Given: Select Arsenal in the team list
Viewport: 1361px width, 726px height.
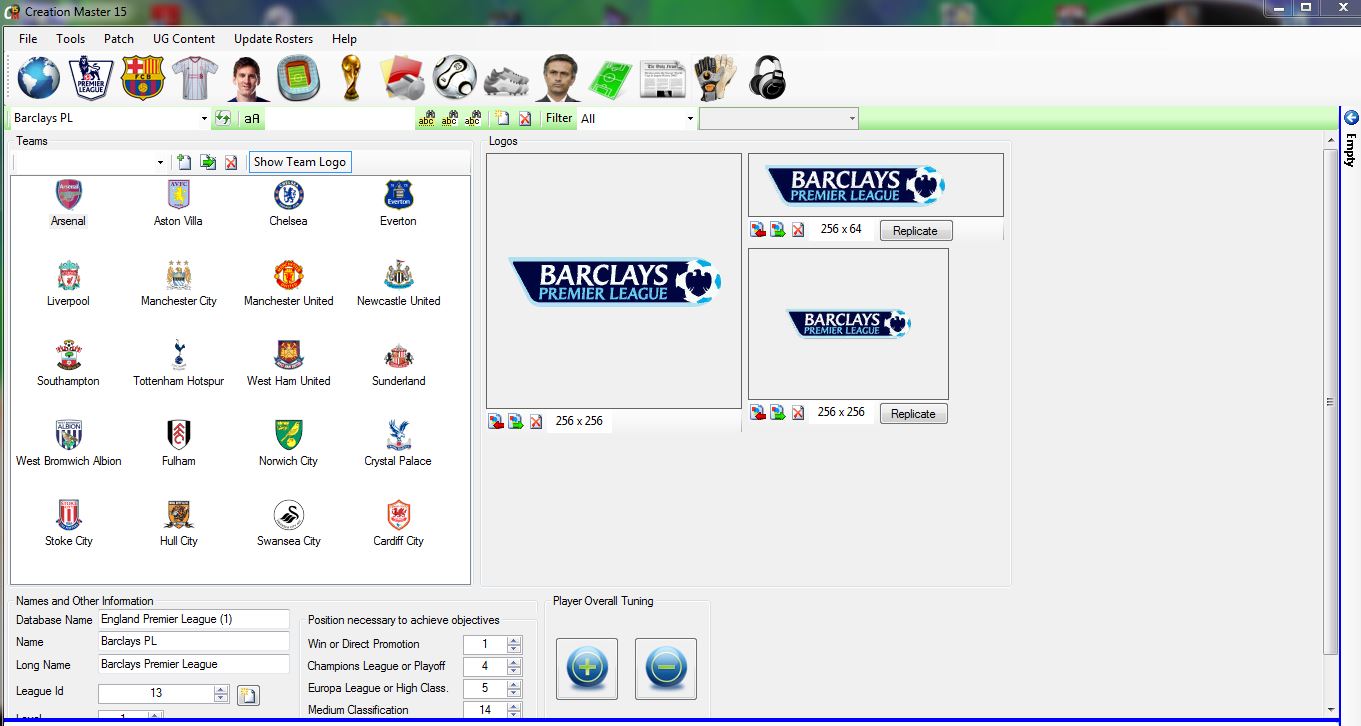Looking at the screenshot, I should [x=68, y=204].
